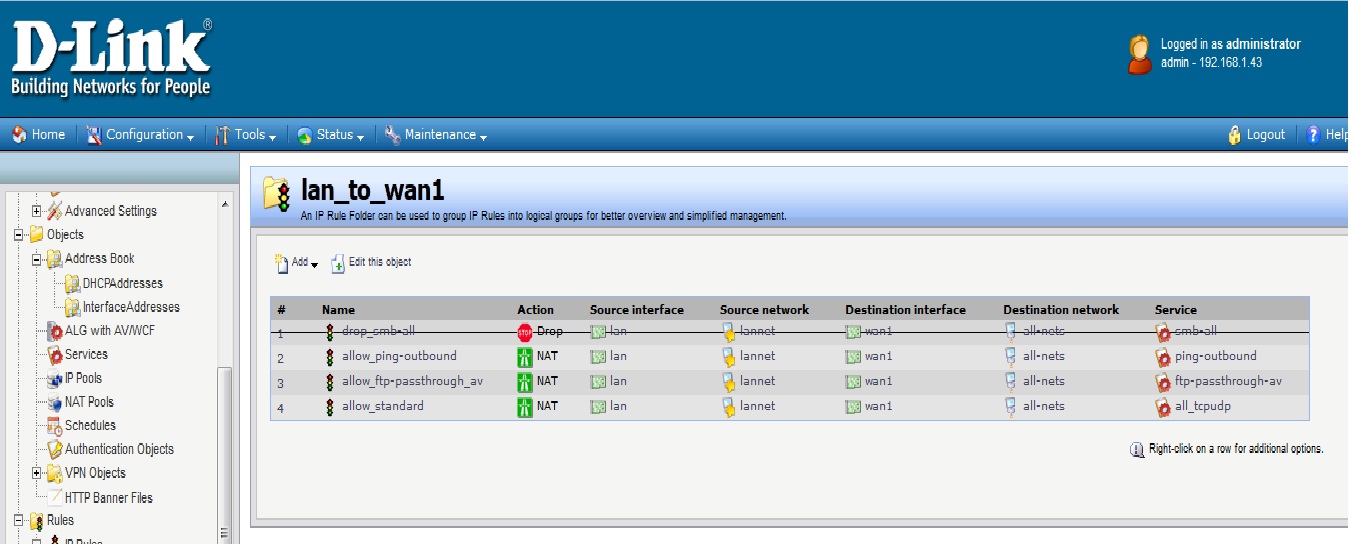Open the Add dropdown button

297,263
